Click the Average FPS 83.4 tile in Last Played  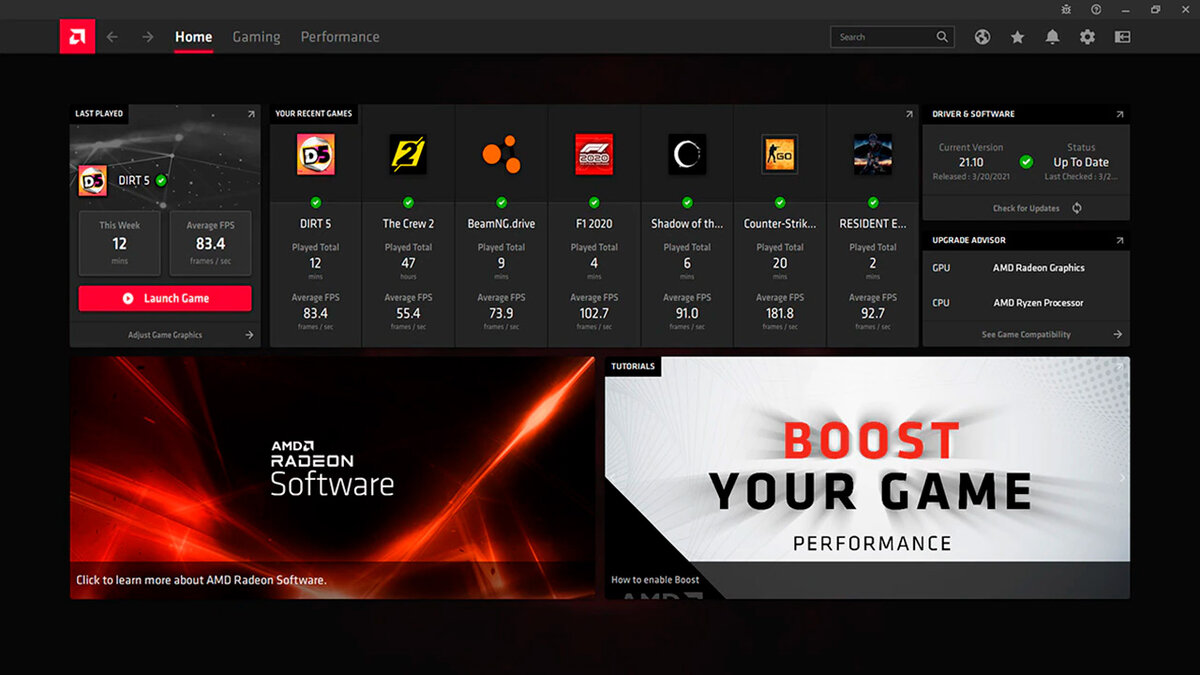[211, 243]
